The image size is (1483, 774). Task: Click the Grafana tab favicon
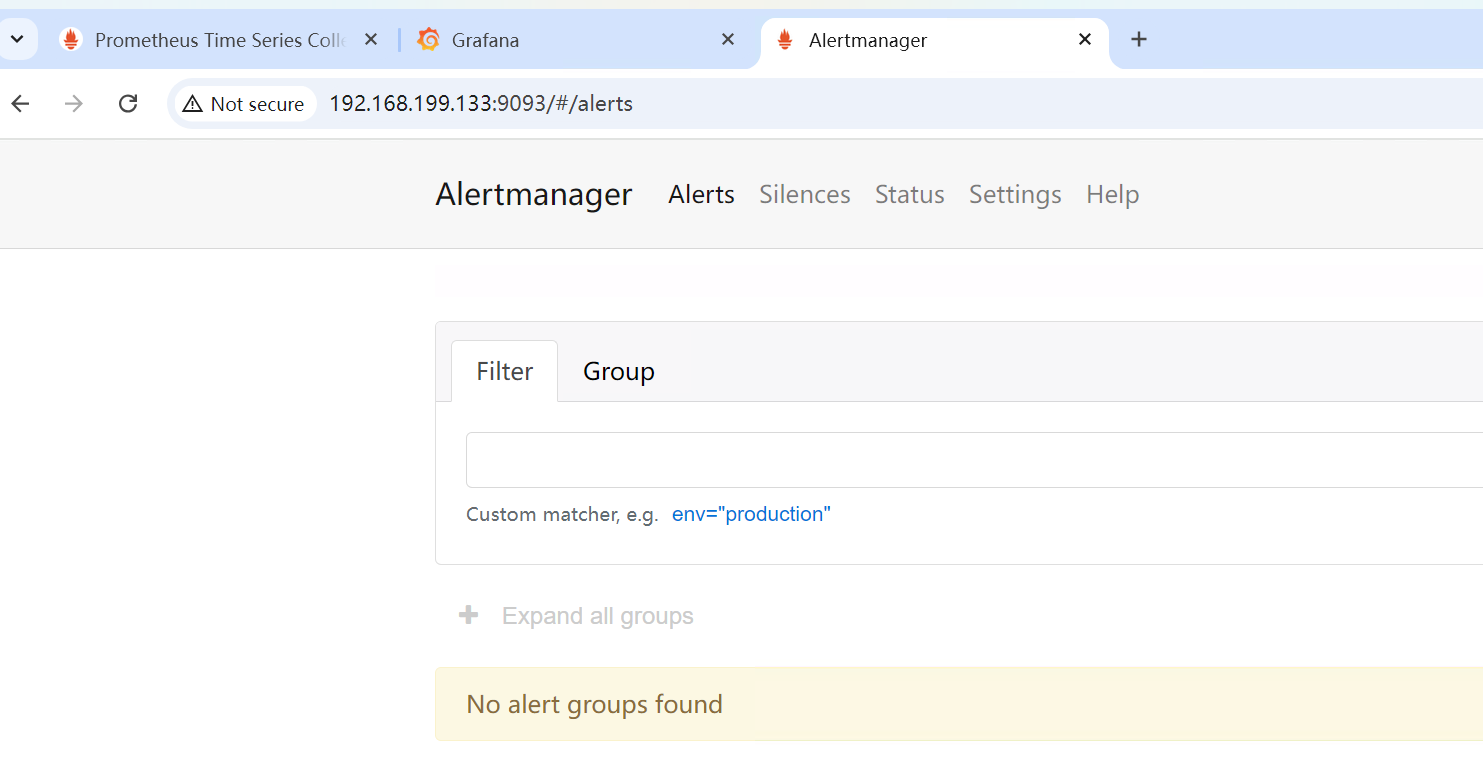tap(429, 40)
